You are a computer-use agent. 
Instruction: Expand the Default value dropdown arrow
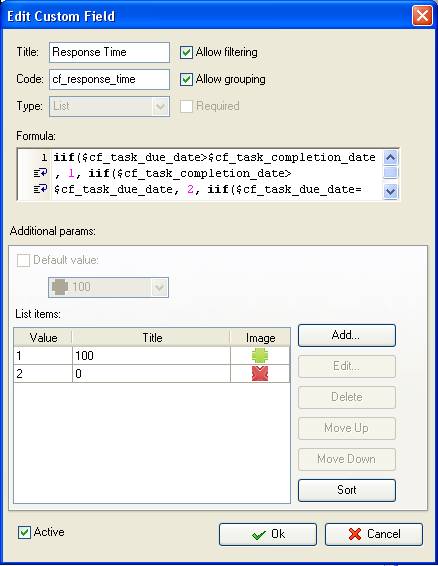159,287
